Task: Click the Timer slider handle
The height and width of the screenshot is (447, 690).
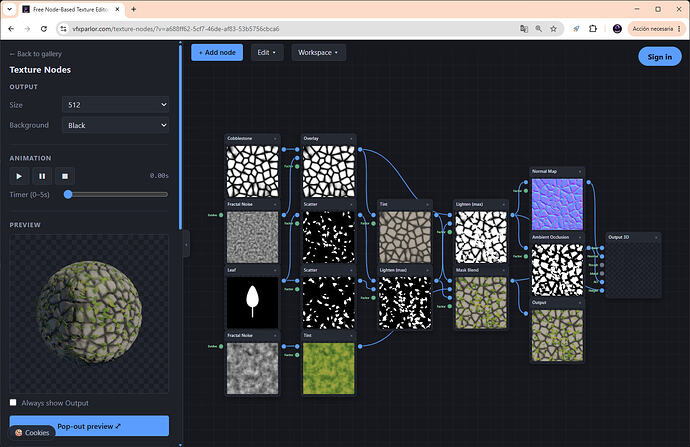Action: coord(68,194)
